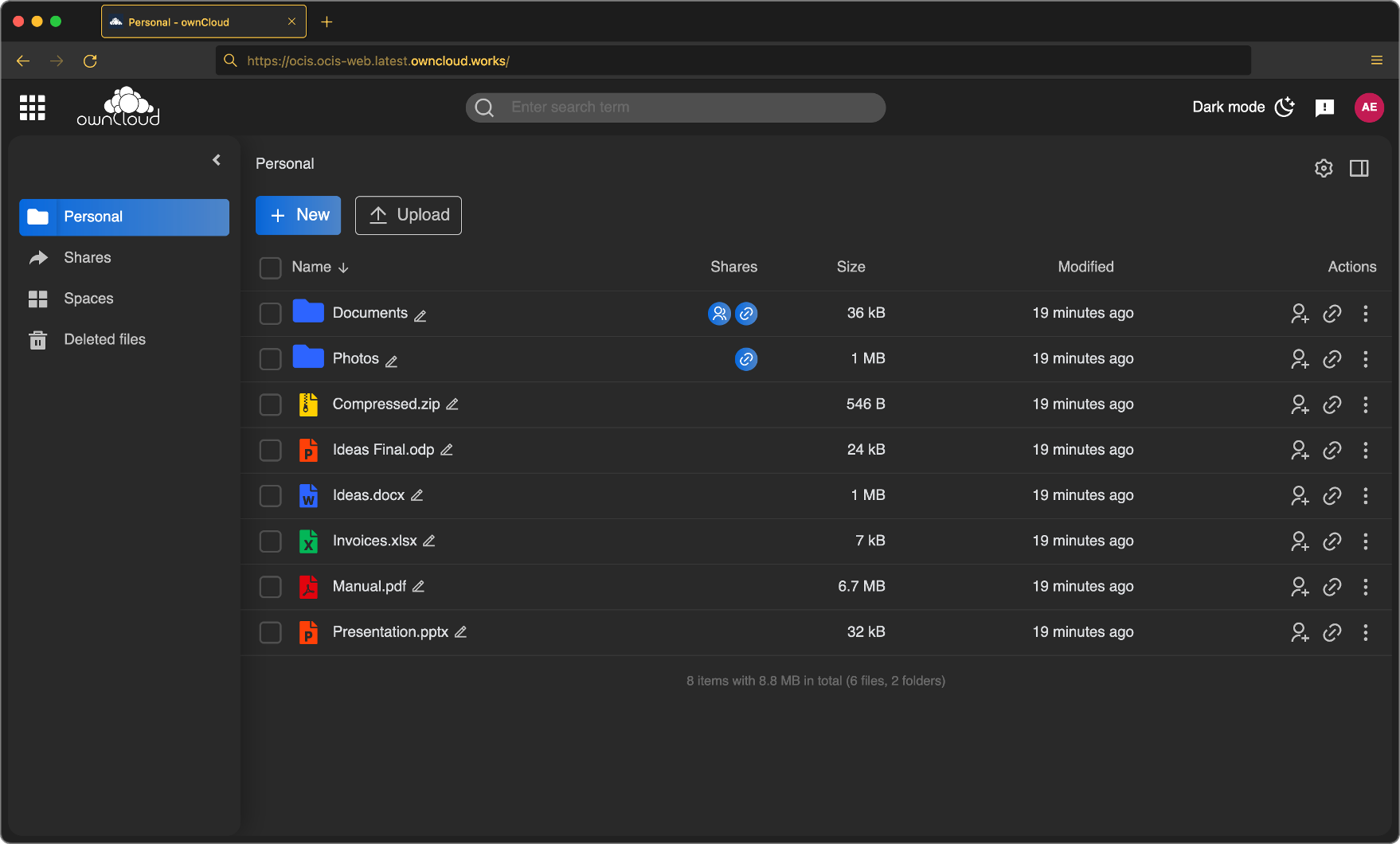Show people shared on Documents
Viewport: 1400px width, 844px height.
719,314
